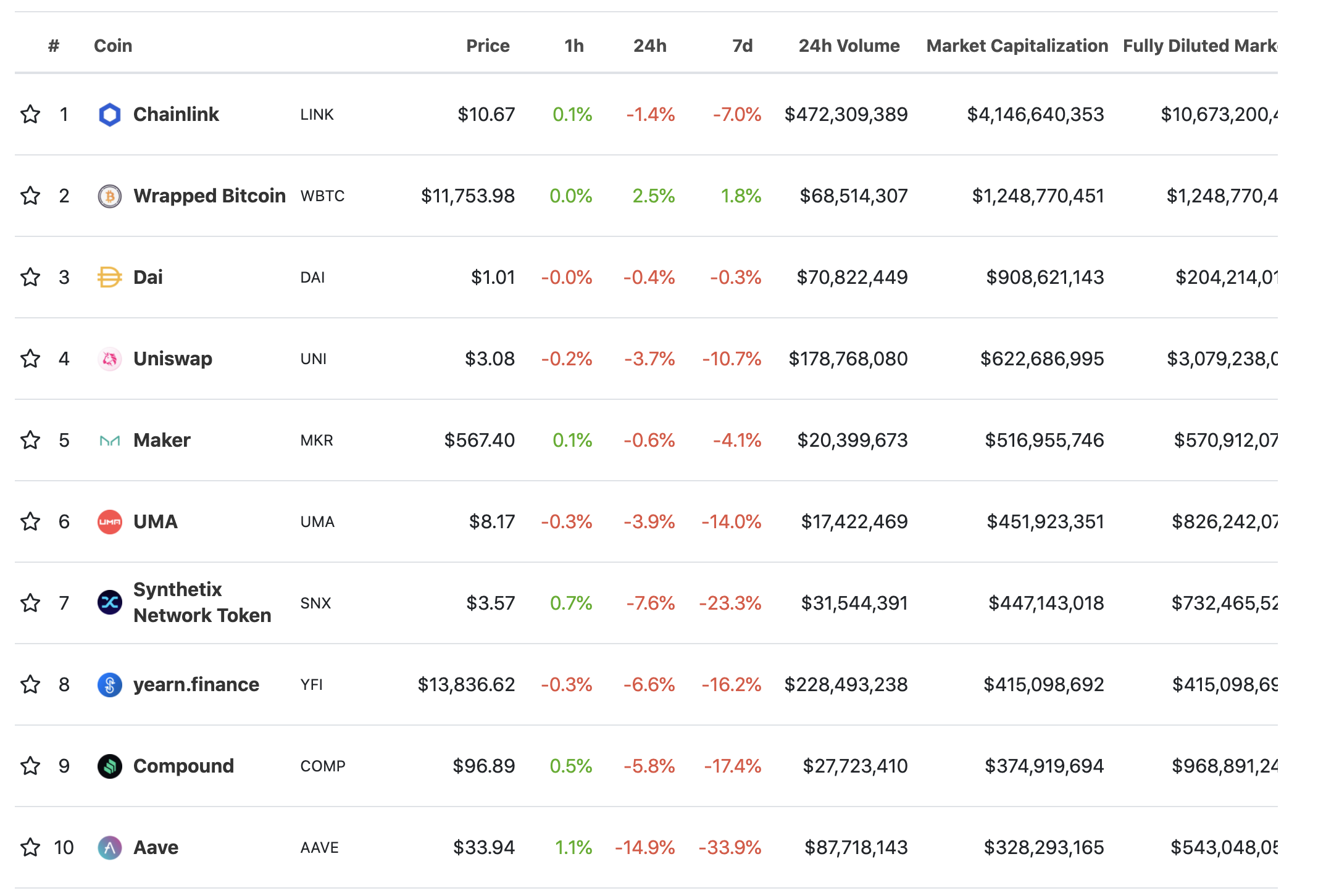Click the red UMA logo icon
Viewport: 1326px width, 896px height.
(110, 522)
